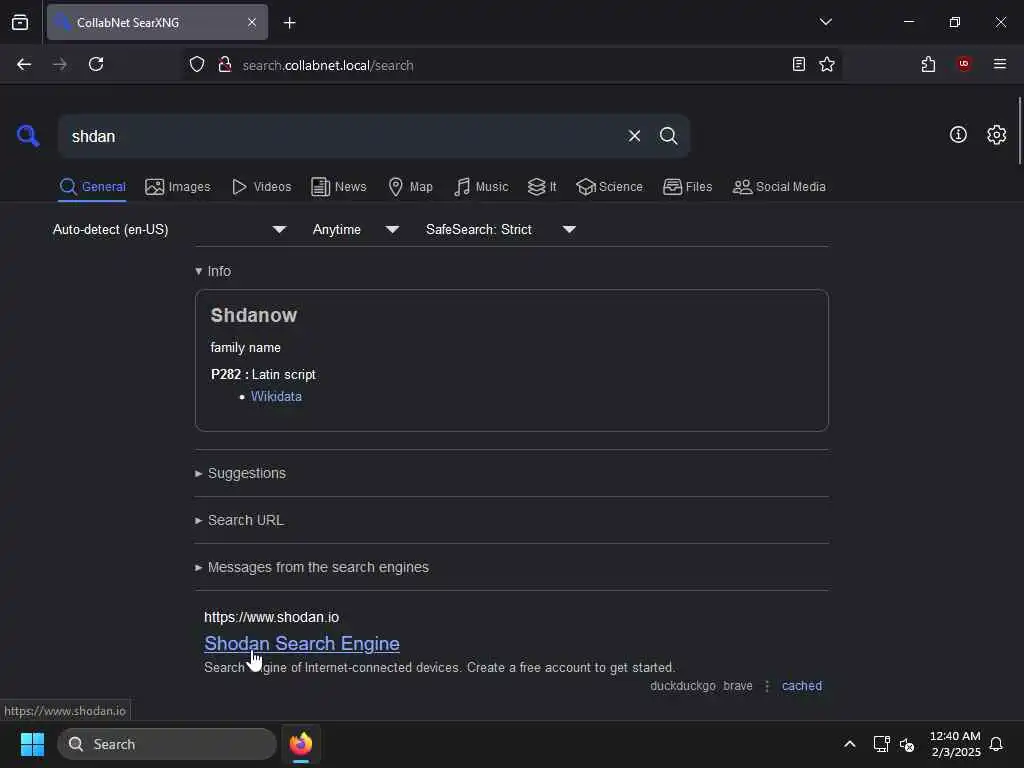Focus the shdan search query field
The width and height of the screenshot is (1024, 768).
343,136
